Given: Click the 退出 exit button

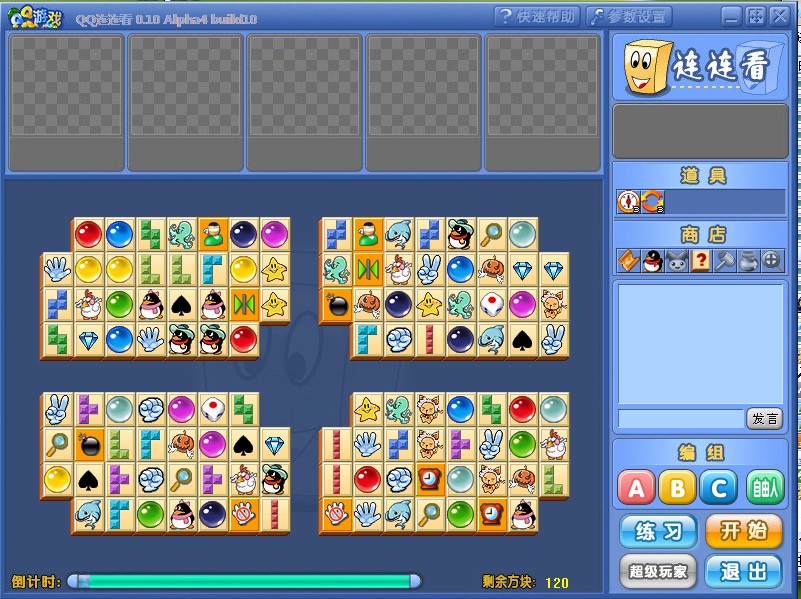Looking at the screenshot, I should click(744, 571).
